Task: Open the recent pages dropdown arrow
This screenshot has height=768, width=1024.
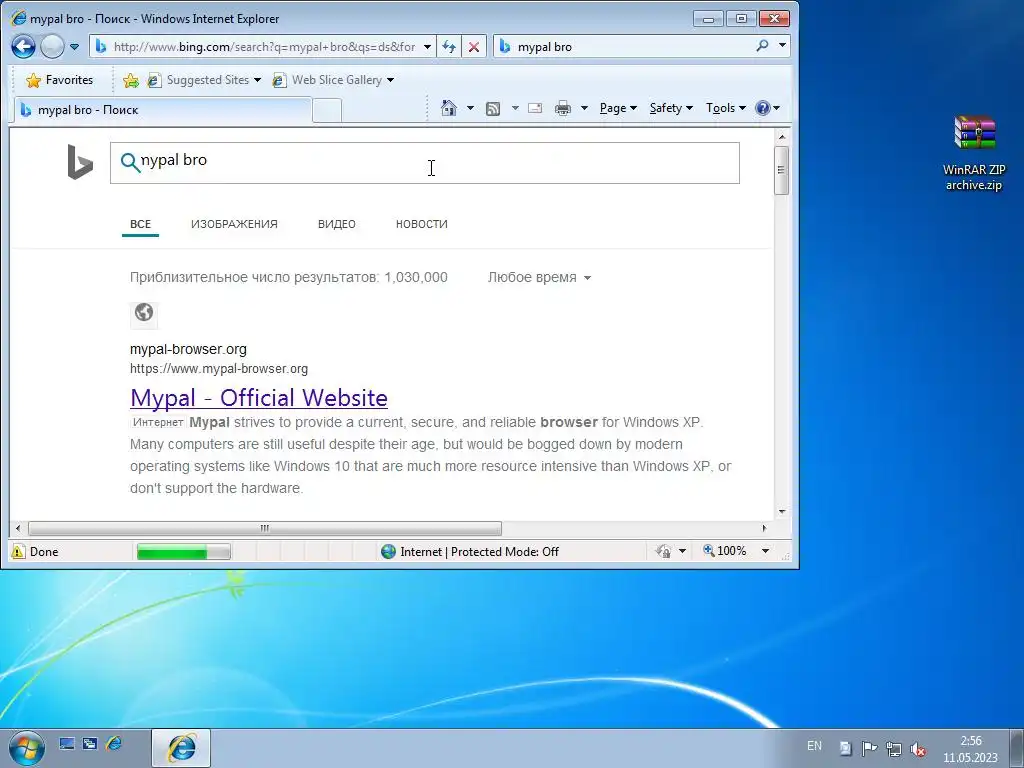Action: pos(74,47)
